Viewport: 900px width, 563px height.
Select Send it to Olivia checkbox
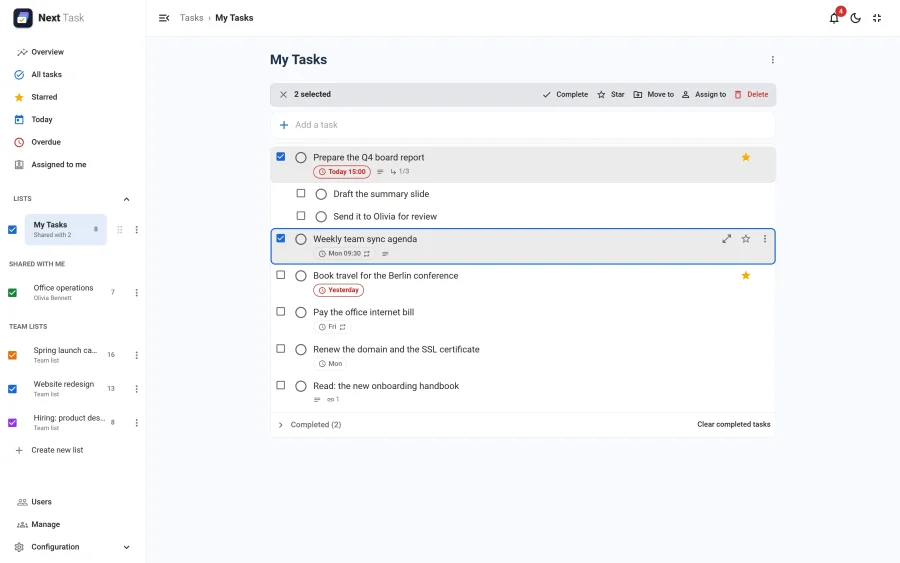pos(301,216)
